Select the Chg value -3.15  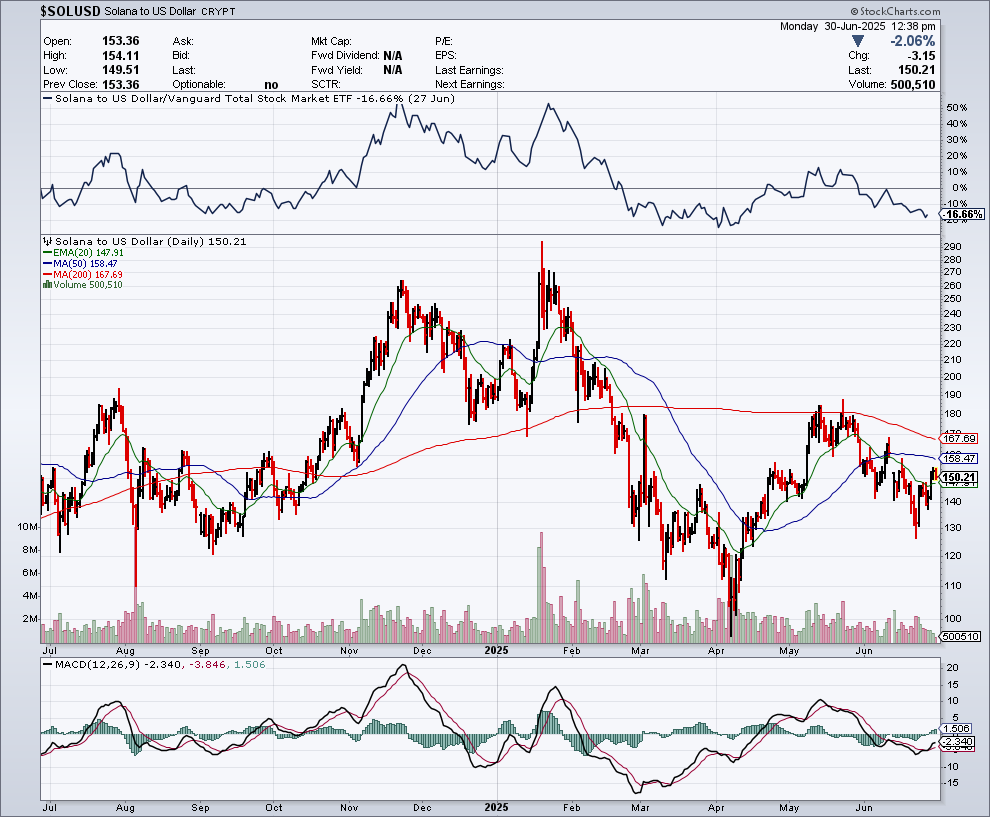(x=922, y=56)
